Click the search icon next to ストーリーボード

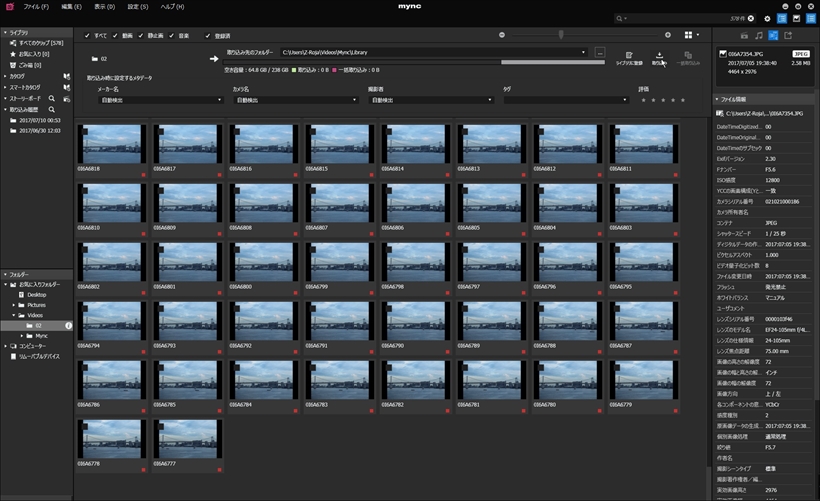click(x=52, y=98)
